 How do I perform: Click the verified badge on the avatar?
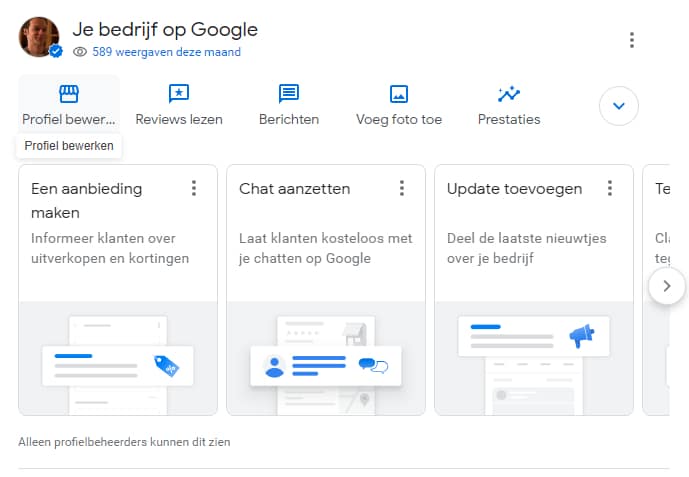55,51
